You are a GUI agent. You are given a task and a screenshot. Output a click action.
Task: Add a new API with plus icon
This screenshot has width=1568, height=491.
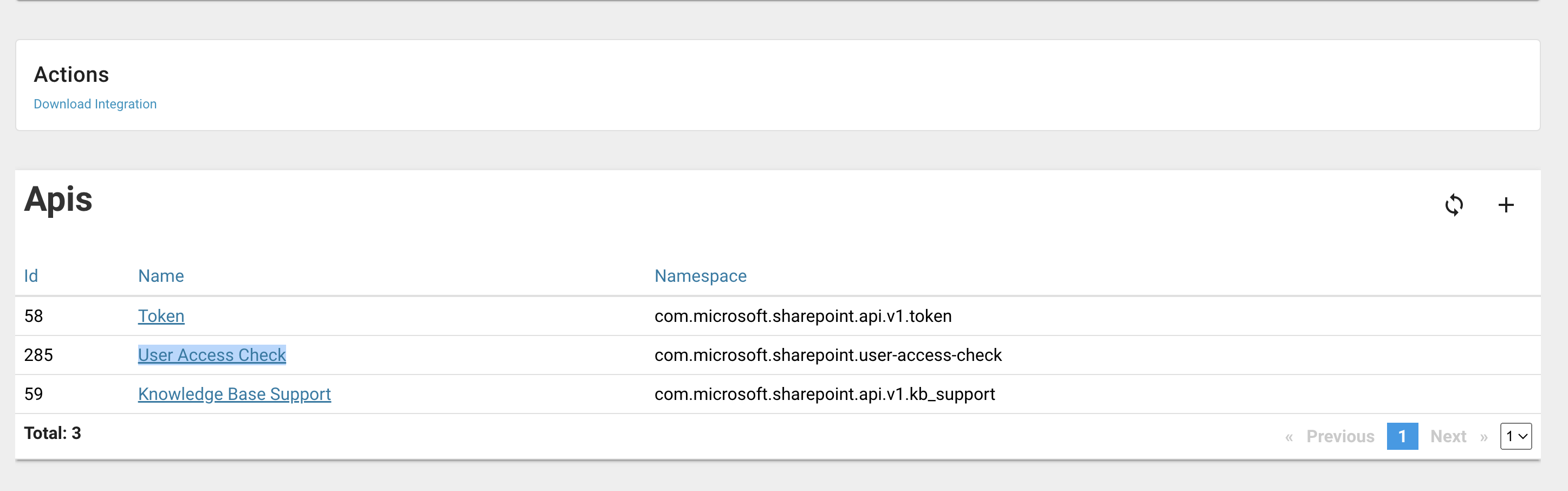click(1506, 205)
